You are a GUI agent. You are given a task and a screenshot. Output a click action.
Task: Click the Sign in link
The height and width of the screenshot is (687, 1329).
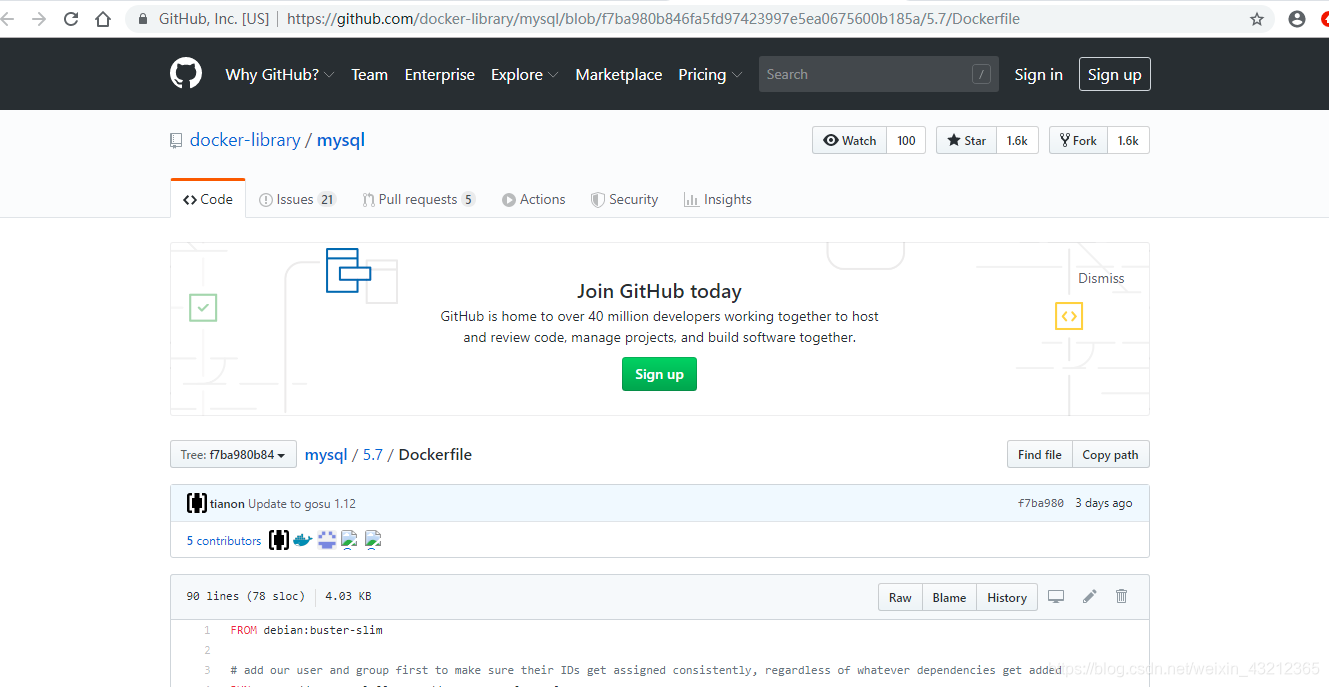coord(1038,74)
